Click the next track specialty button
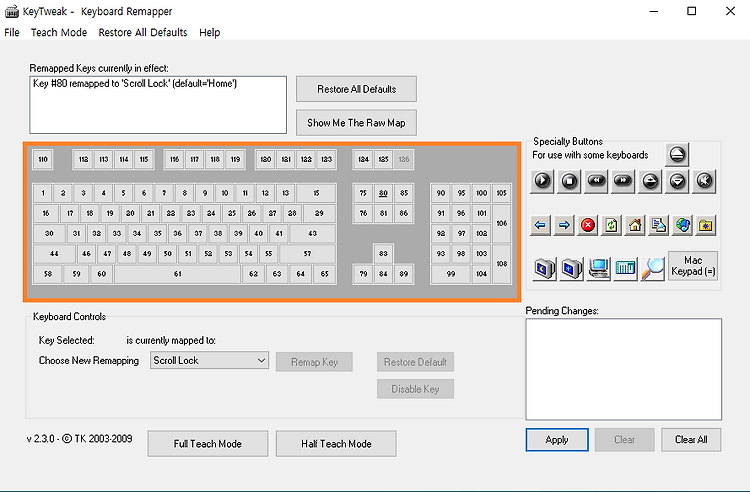Screen dimensions: 750x492 623,181
